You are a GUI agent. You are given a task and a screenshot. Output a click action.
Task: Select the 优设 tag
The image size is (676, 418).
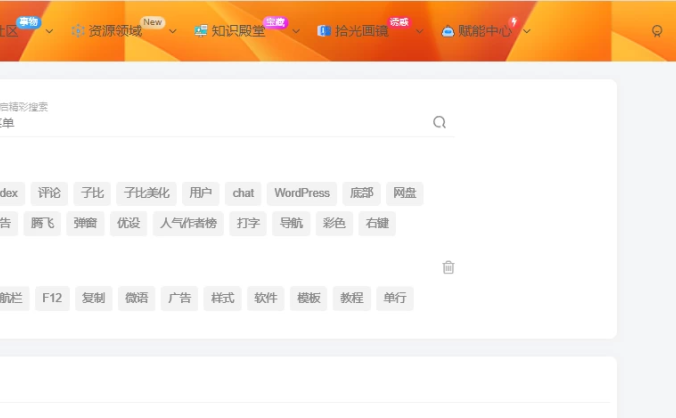128,223
